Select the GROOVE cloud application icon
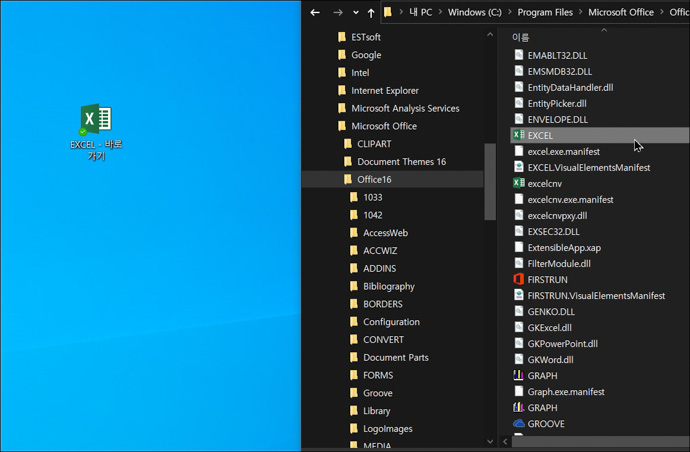Viewport: 690px width, 452px height. (x=519, y=423)
